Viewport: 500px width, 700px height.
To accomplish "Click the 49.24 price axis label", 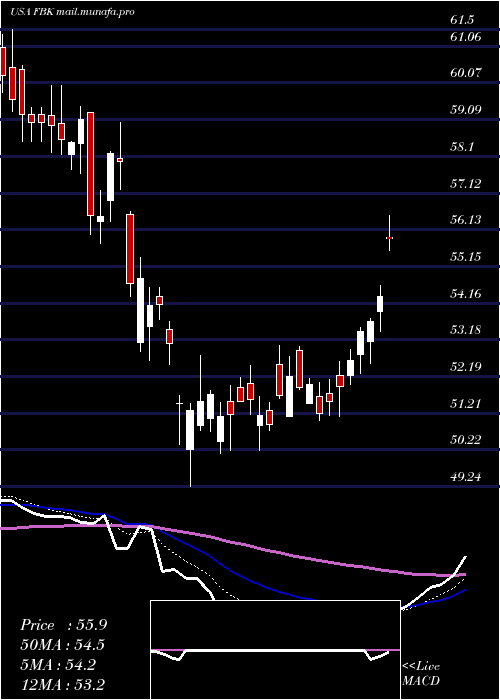I will [x=466, y=477].
